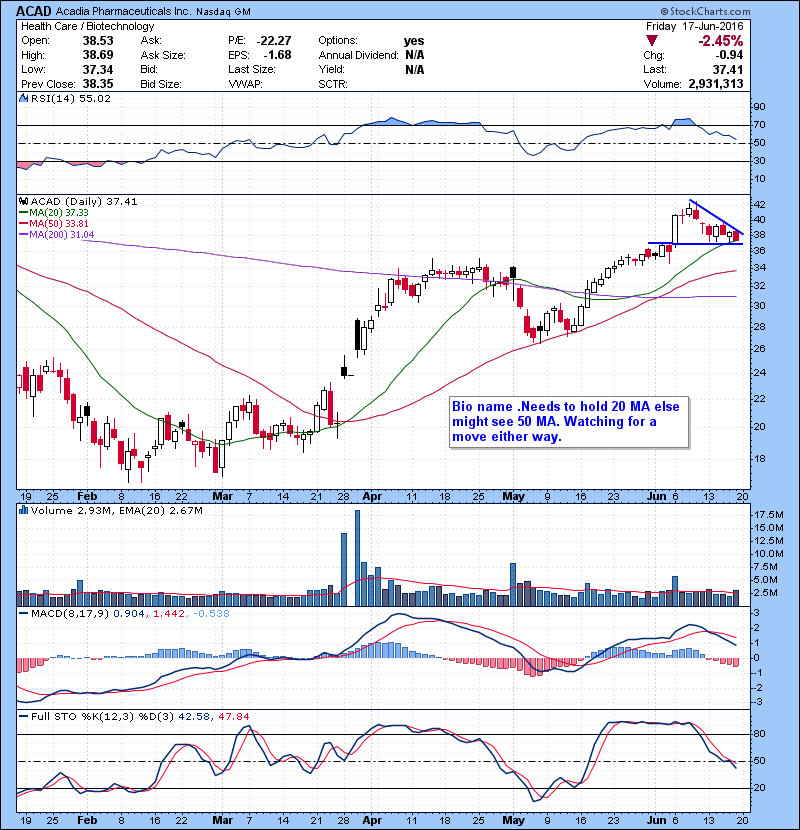This screenshot has width=800, height=830.
Task: Click the Last price 37.41
Action: tap(728, 69)
